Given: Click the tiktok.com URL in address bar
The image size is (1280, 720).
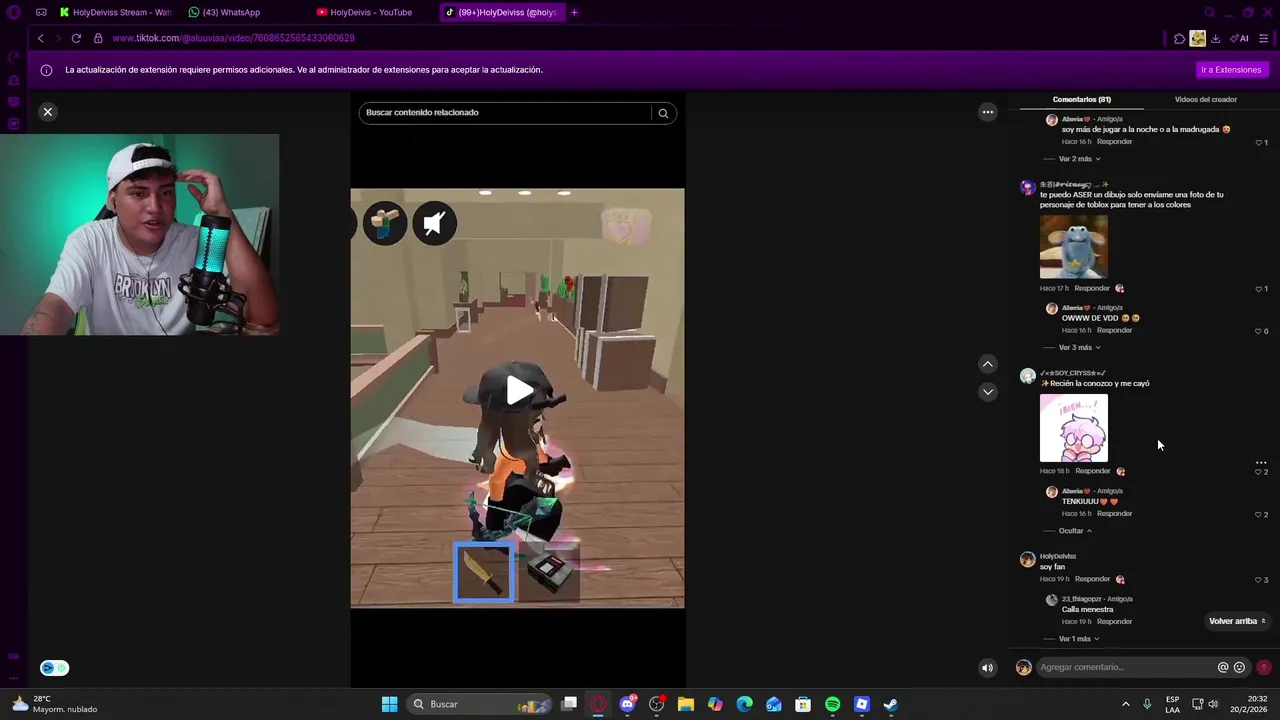Looking at the screenshot, I should pos(233,38).
